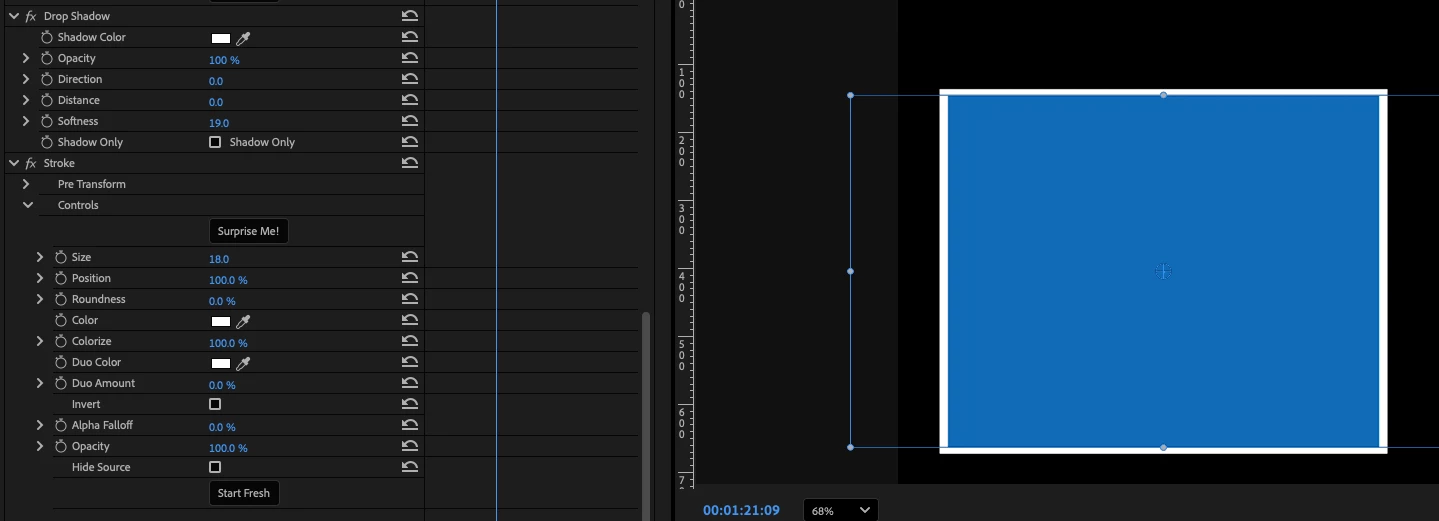
Task: Reset Drop Shadow Distance parameter
Action: coord(410,100)
